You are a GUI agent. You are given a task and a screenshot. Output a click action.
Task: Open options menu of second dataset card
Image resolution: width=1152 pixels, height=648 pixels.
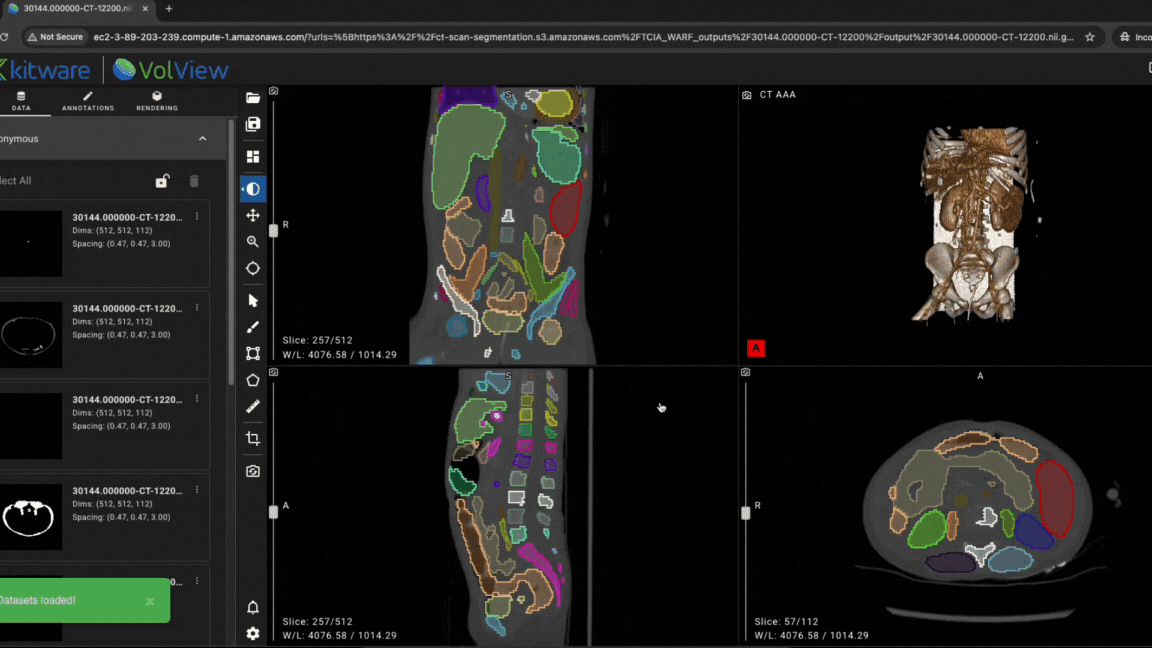(197, 308)
